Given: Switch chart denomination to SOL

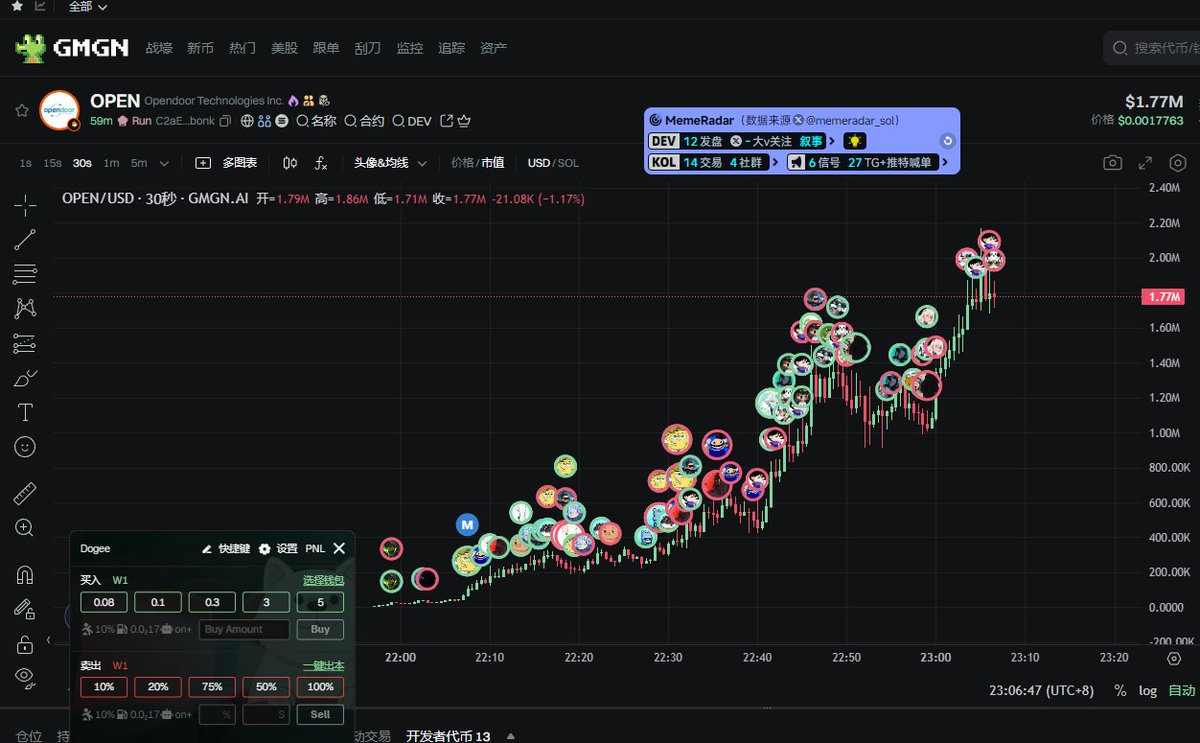Looking at the screenshot, I should [568, 163].
